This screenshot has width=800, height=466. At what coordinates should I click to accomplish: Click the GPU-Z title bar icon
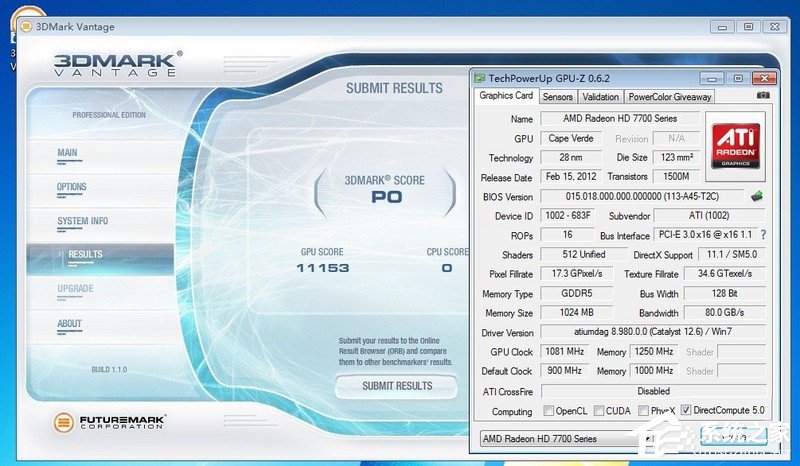(x=479, y=78)
